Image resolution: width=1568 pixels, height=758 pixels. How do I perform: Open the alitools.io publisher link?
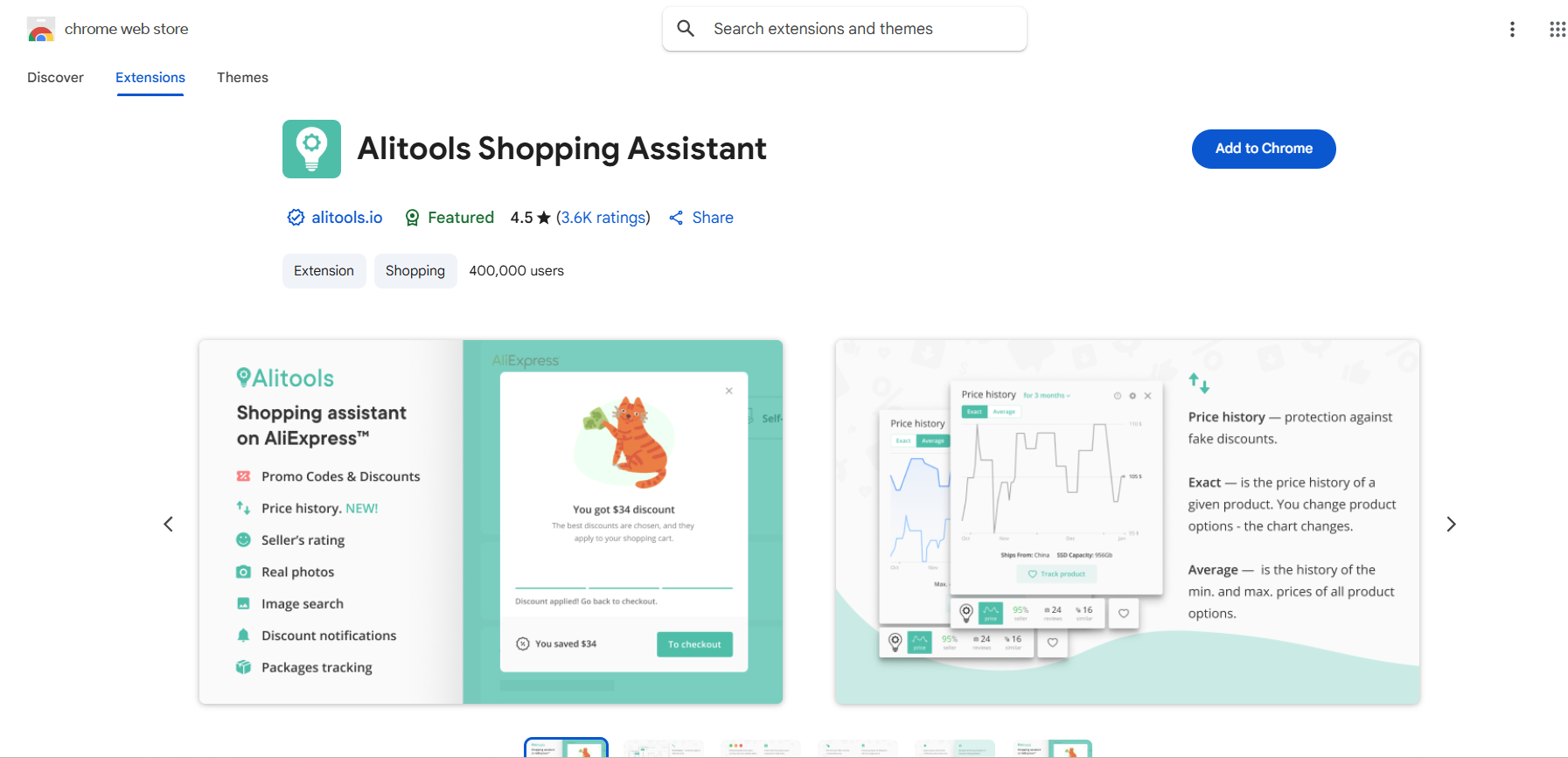pyautogui.click(x=347, y=218)
